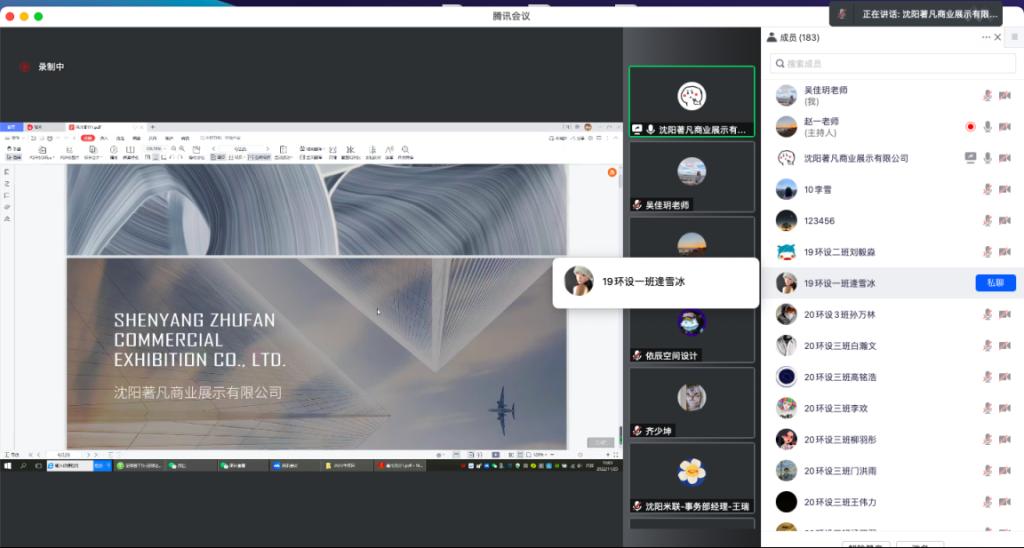
Task: Toggle the video list view icon at panel corner
Action: point(1015,37)
